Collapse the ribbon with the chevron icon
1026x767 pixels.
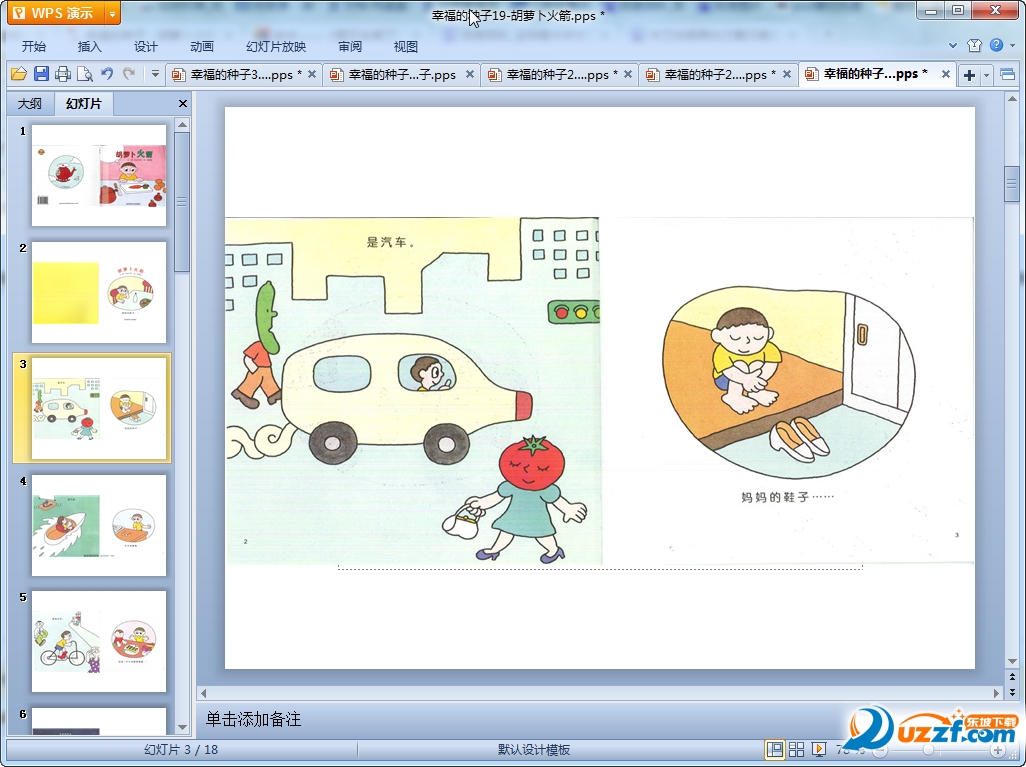point(953,46)
